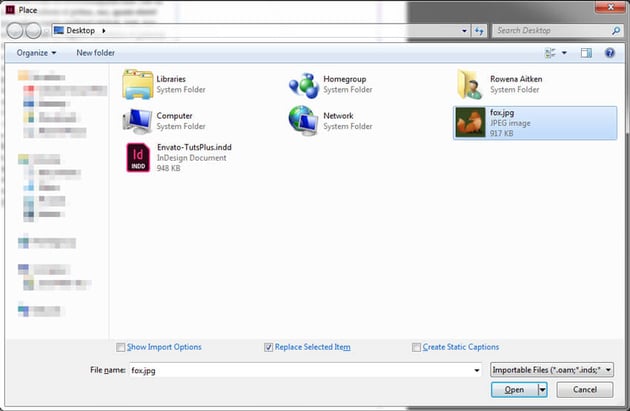Image resolution: width=630 pixels, height=411 pixels.
Task: Select the Envato-TutsPlus.indd file name
Action: [194, 147]
